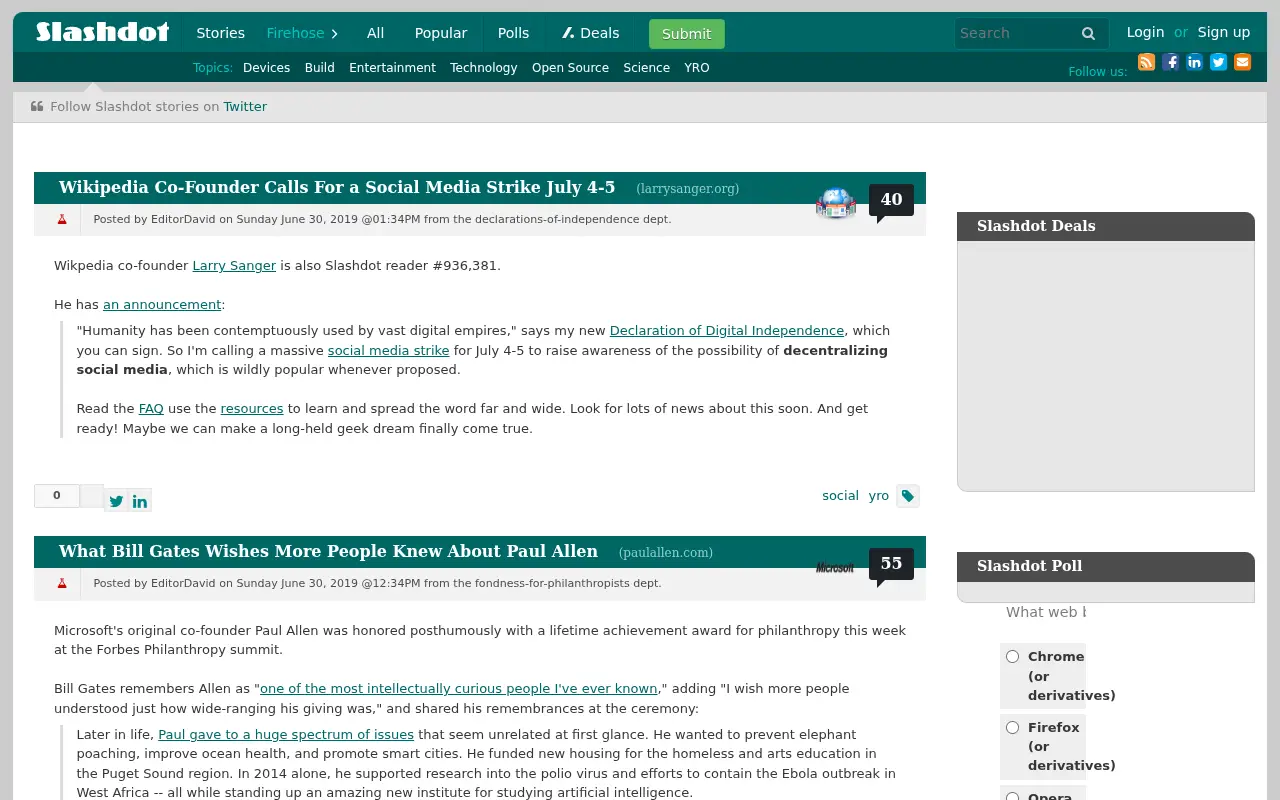The height and width of the screenshot is (800, 1280).
Task: Click the Slashdot Poll panel header
Action: point(1105,566)
